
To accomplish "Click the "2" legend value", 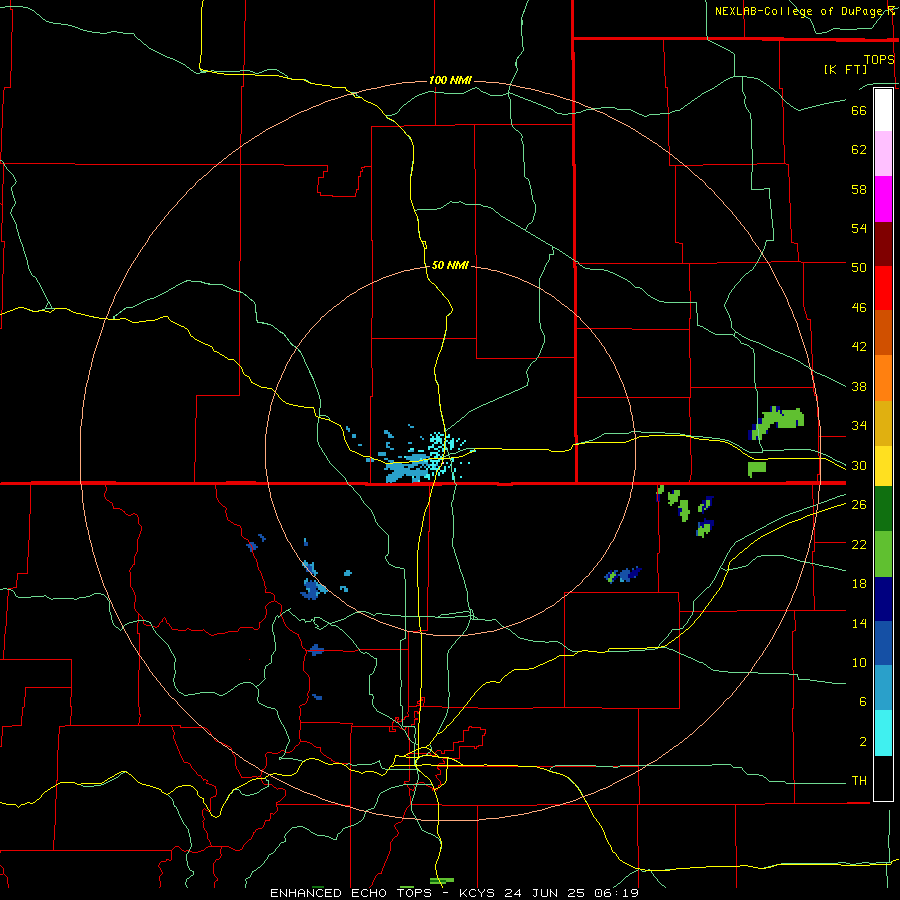I will 863,742.
